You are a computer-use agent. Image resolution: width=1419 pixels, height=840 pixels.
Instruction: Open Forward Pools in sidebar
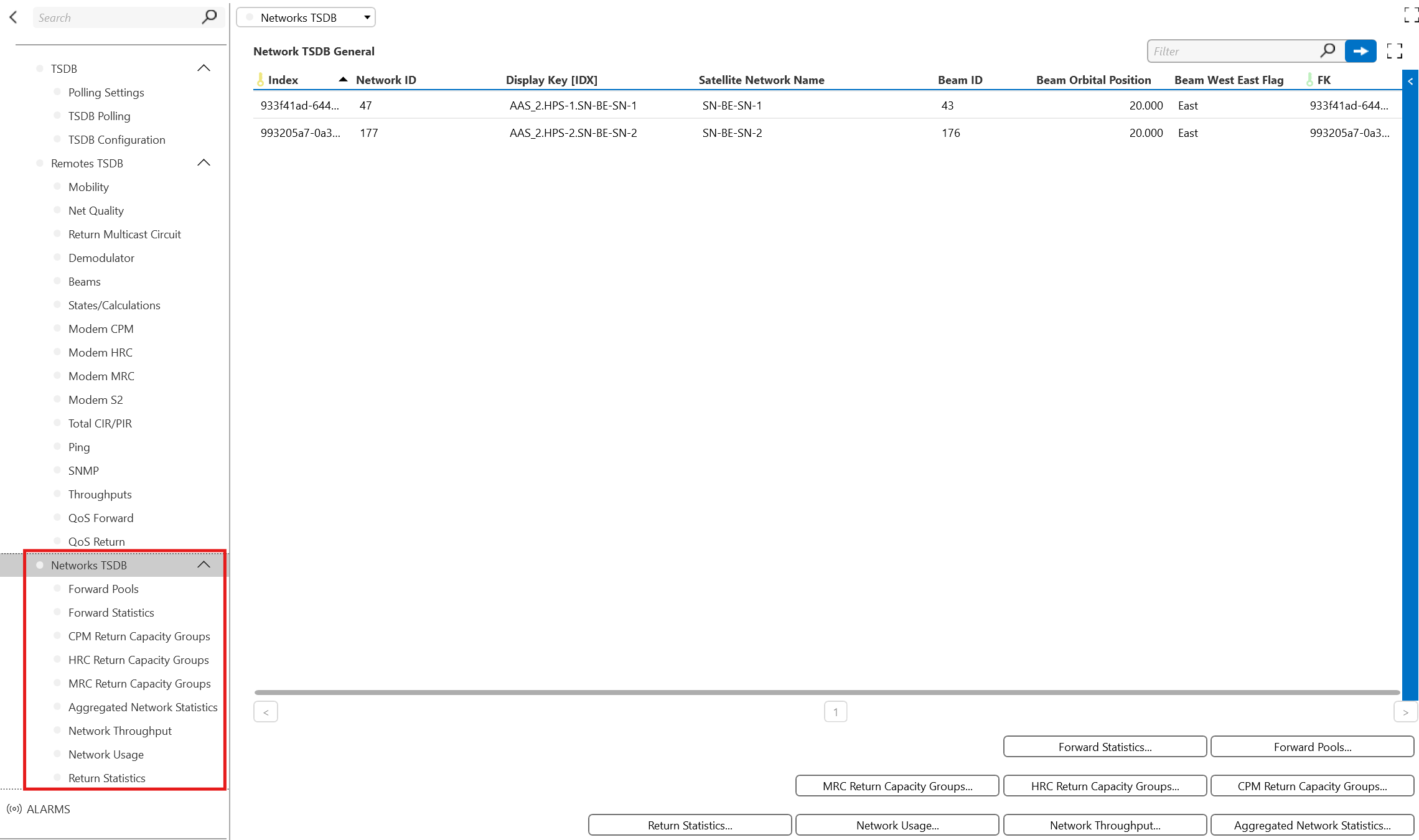click(x=103, y=589)
